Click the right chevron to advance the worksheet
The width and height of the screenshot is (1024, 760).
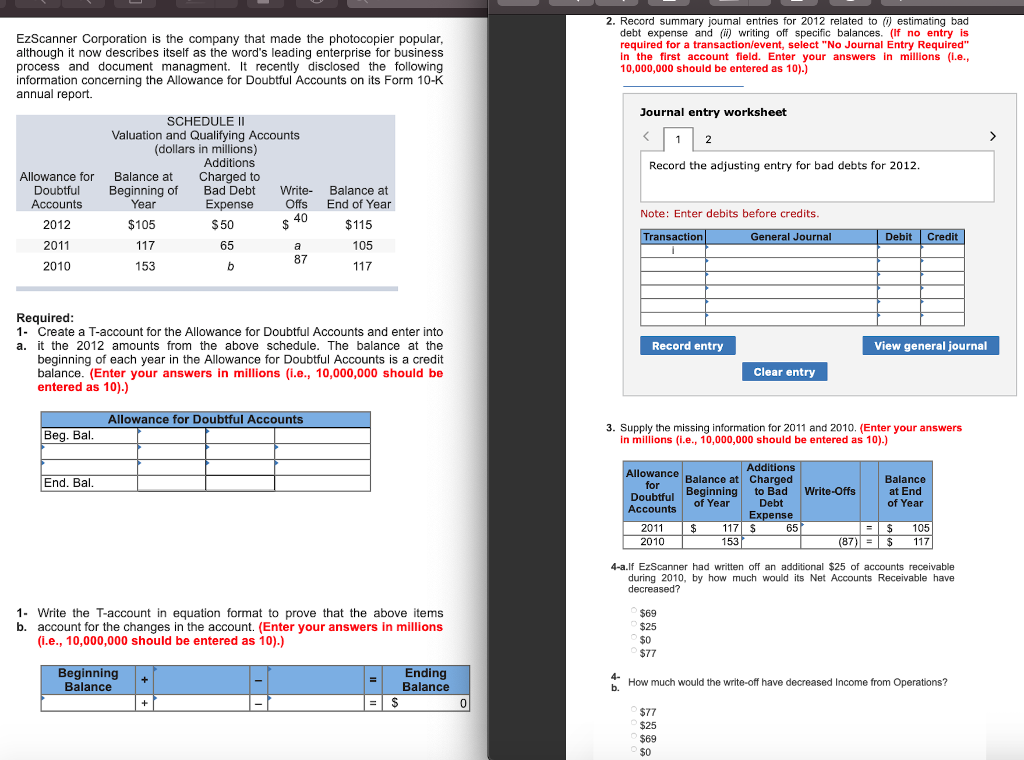coord(992,135)
